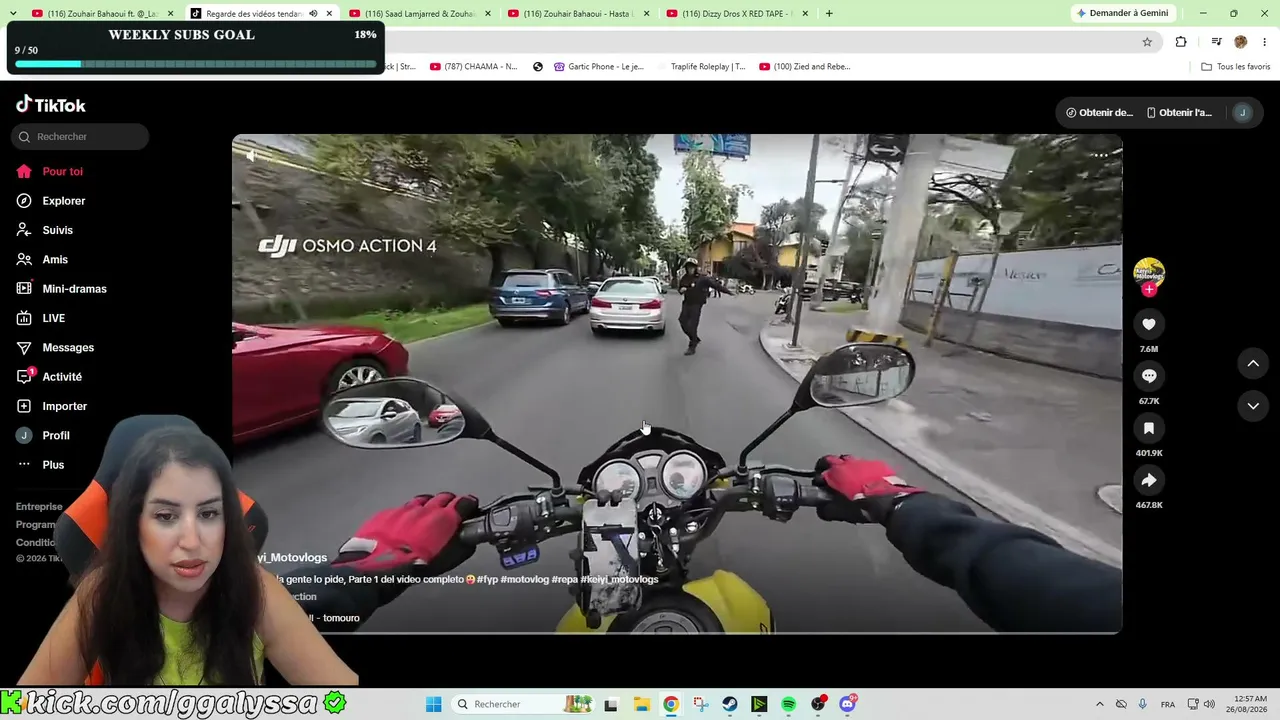1280x720 pixels.
Task: Switch to the Dizzy Dros X RED TAPE tab
Action: (x=736, y=13)
